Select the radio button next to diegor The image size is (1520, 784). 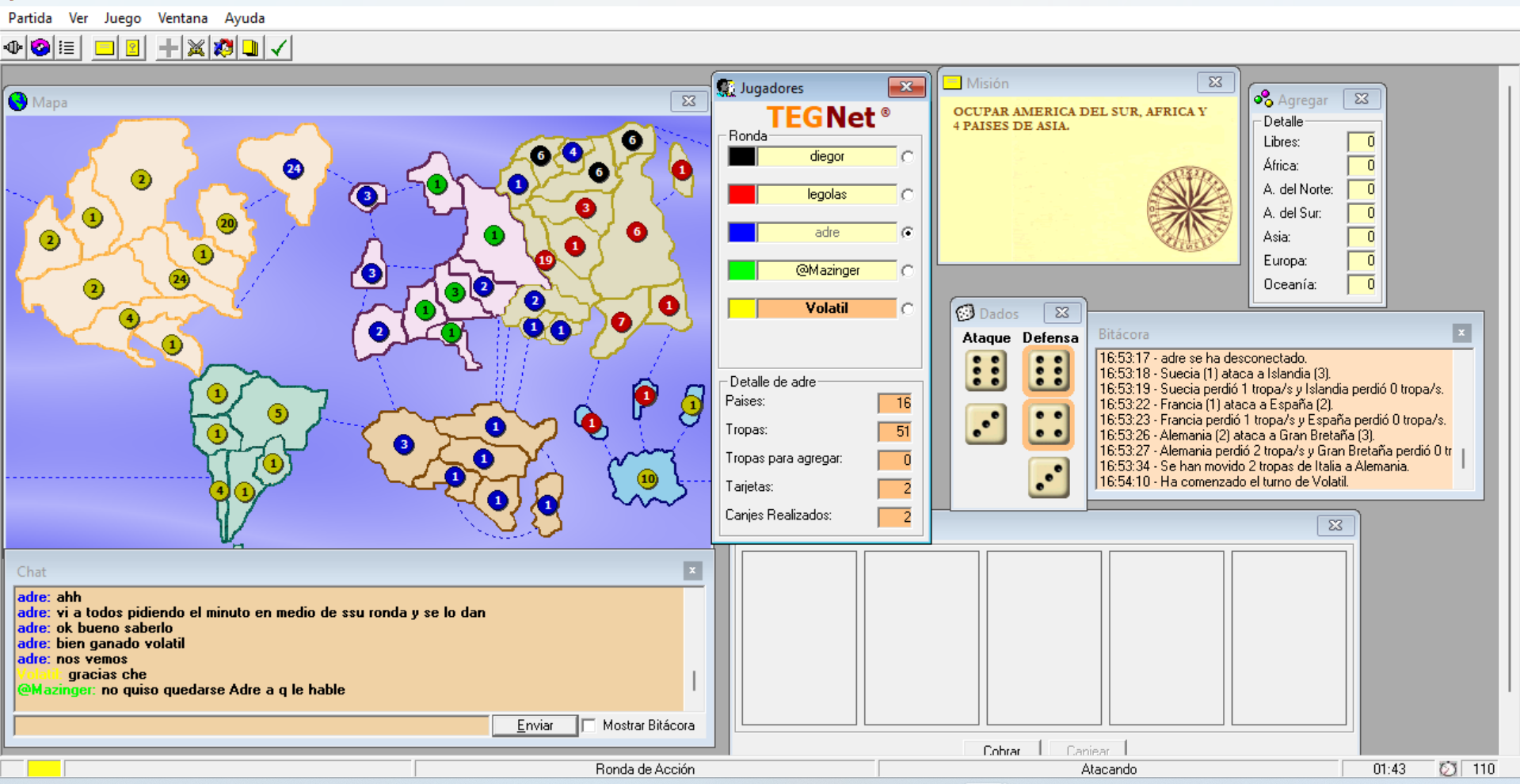(x=907, y=157)
